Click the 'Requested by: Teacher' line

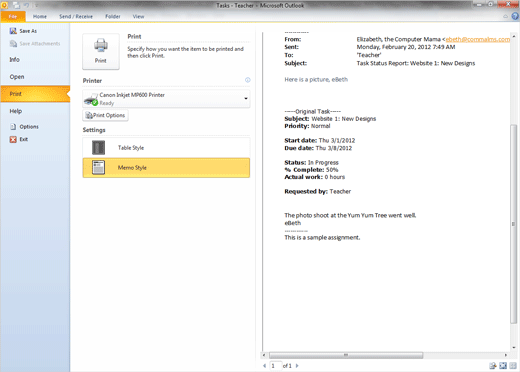(318, 191)
